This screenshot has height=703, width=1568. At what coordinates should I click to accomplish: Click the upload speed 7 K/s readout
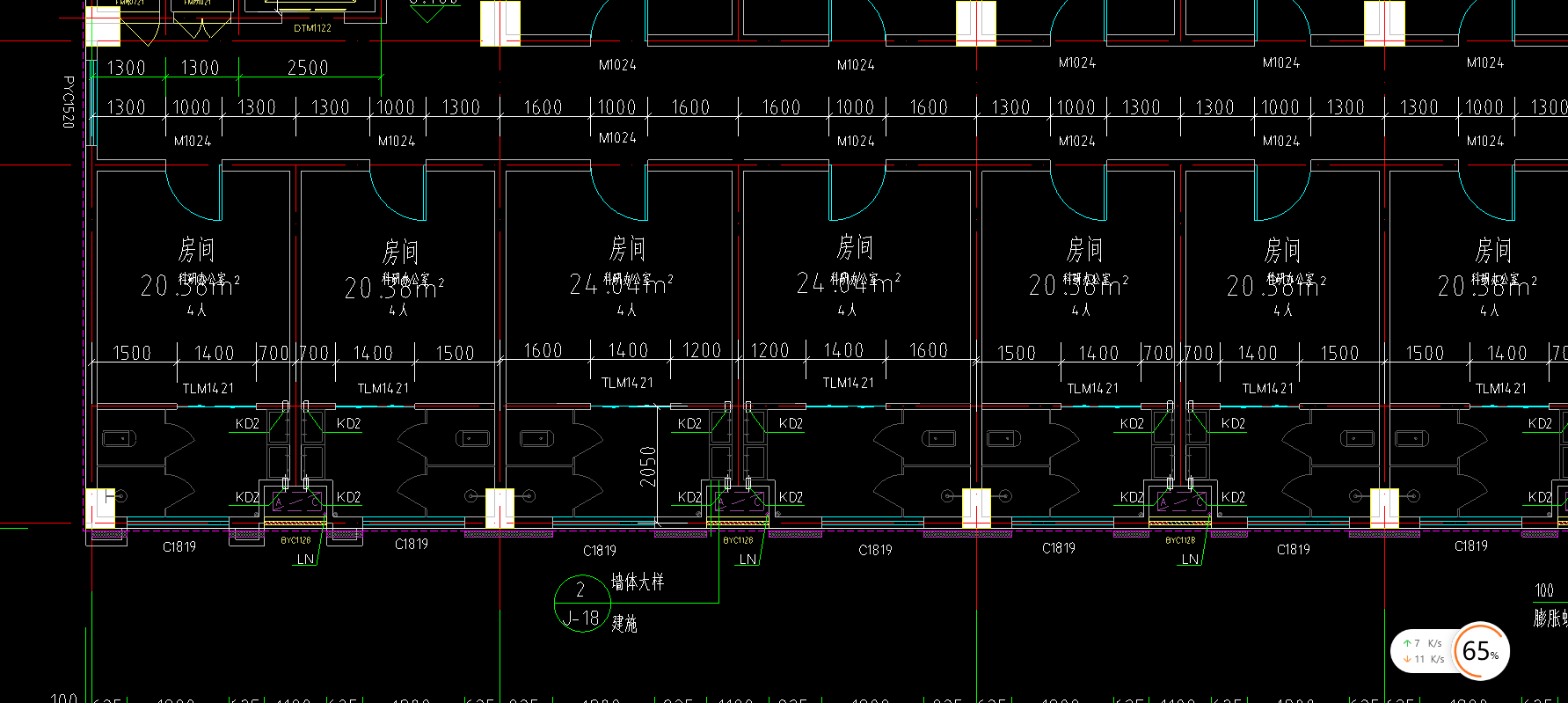[x=1422, y=643]
